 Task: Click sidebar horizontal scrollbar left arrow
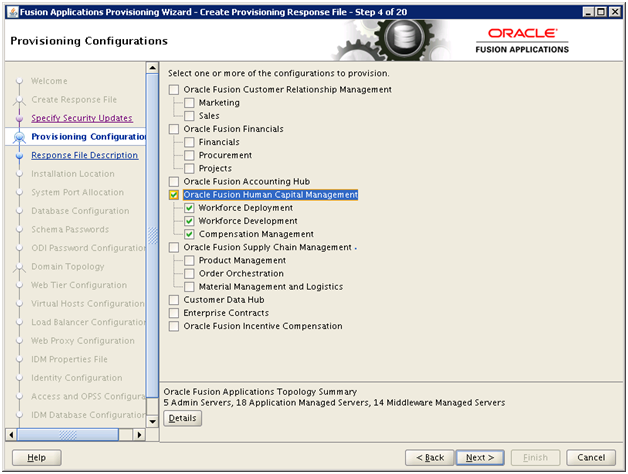pos(11,434)
